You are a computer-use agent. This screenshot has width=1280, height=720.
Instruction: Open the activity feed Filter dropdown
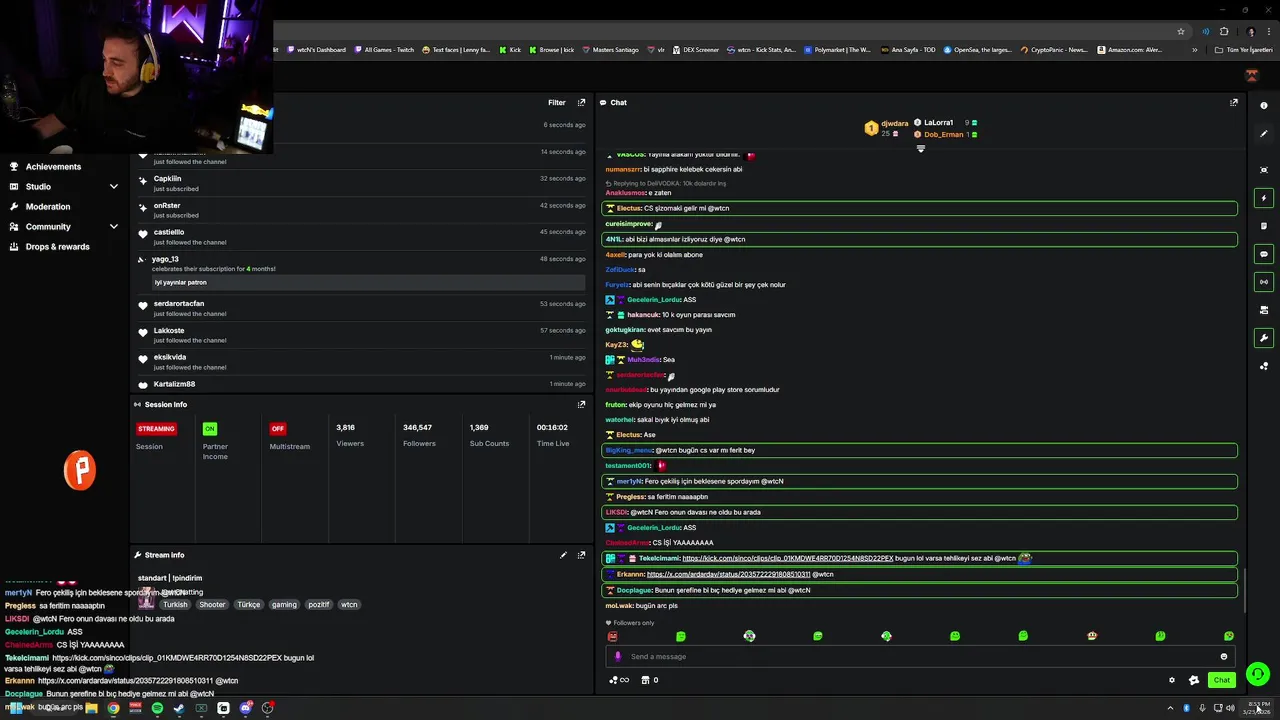(x=556, y=102)
